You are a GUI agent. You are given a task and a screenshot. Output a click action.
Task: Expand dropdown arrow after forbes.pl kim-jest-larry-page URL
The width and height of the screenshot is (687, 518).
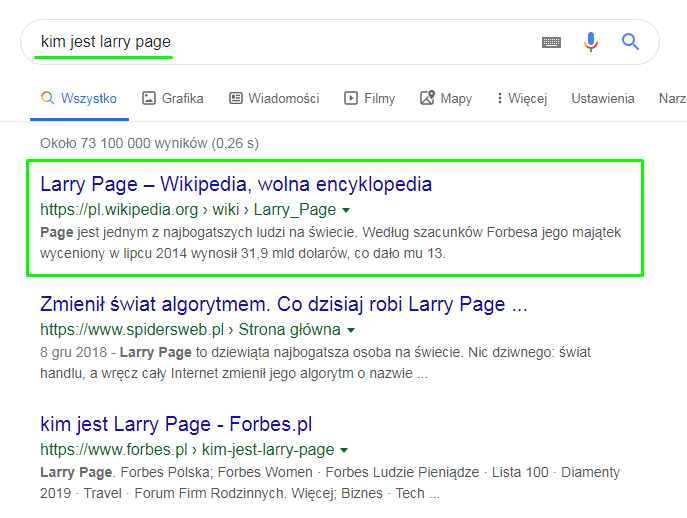coord(344,451)
